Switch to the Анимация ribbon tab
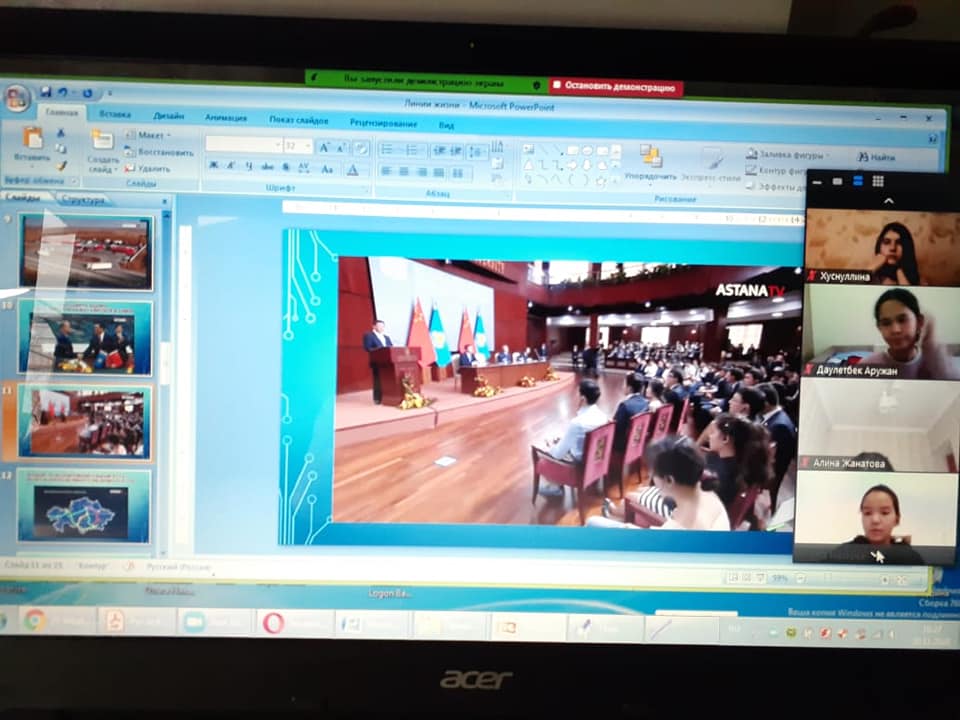 (226, 118)
